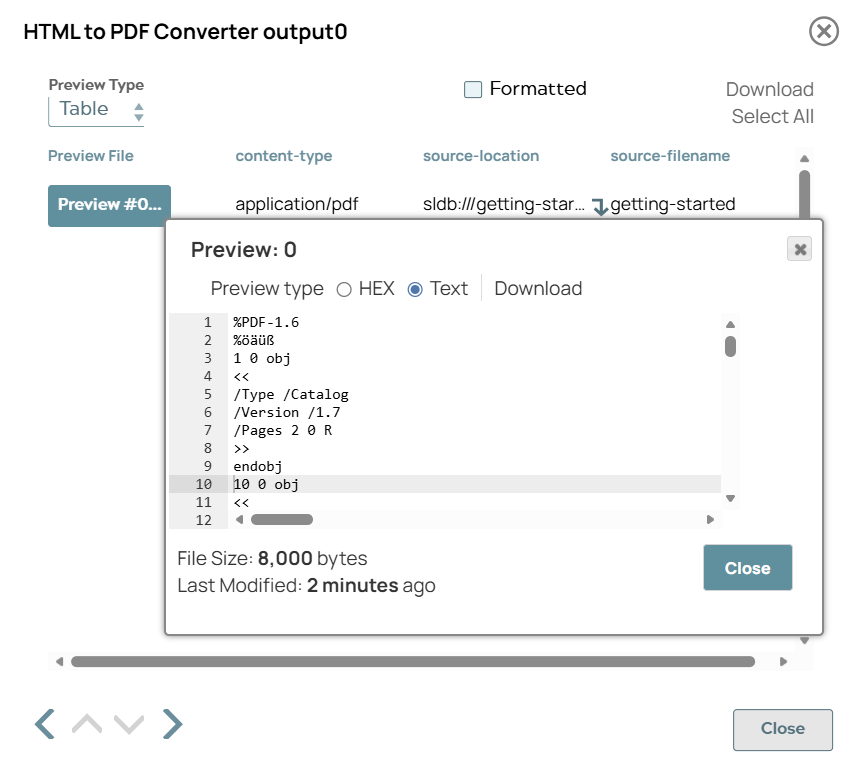Click the Close button in the Preview popup
This screenshot has width=862, height=770.
[747, 566]
